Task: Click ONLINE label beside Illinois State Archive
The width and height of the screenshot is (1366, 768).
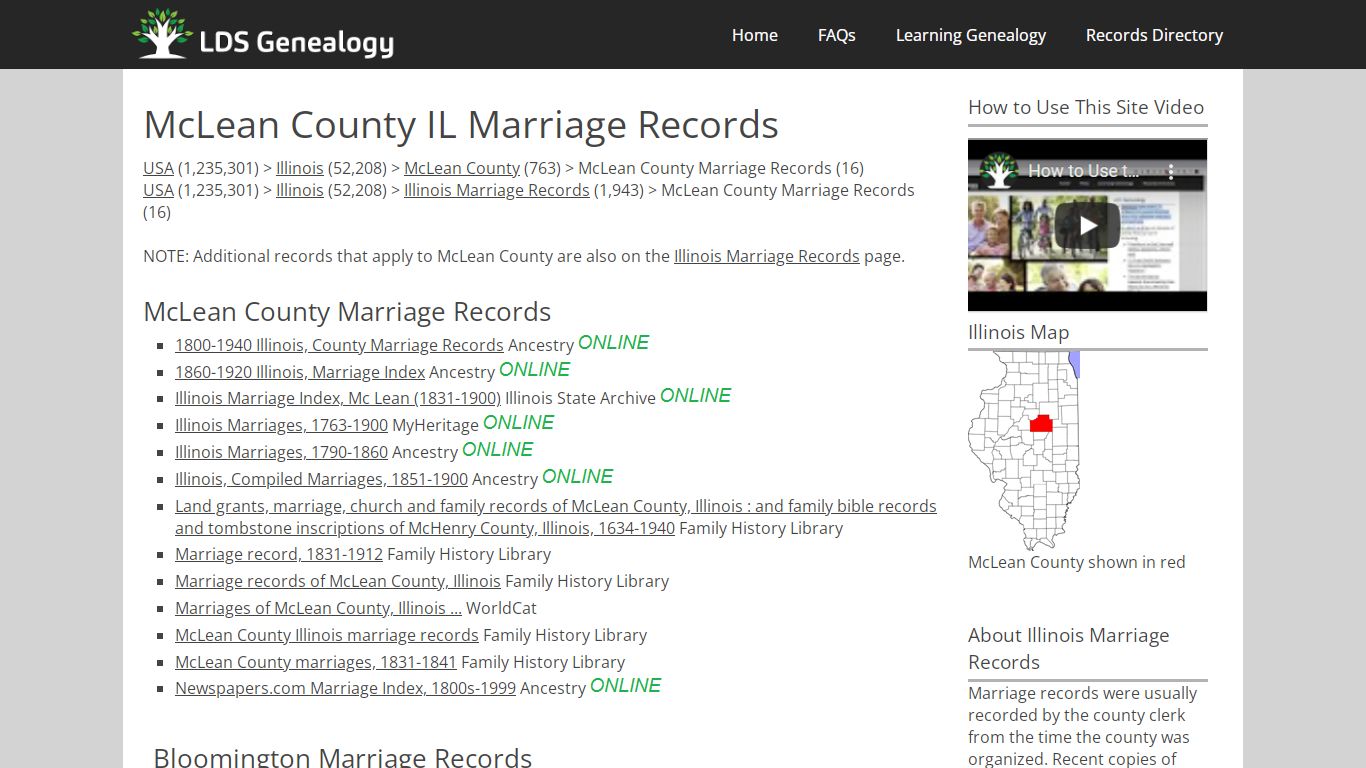Action: [696, 396]
